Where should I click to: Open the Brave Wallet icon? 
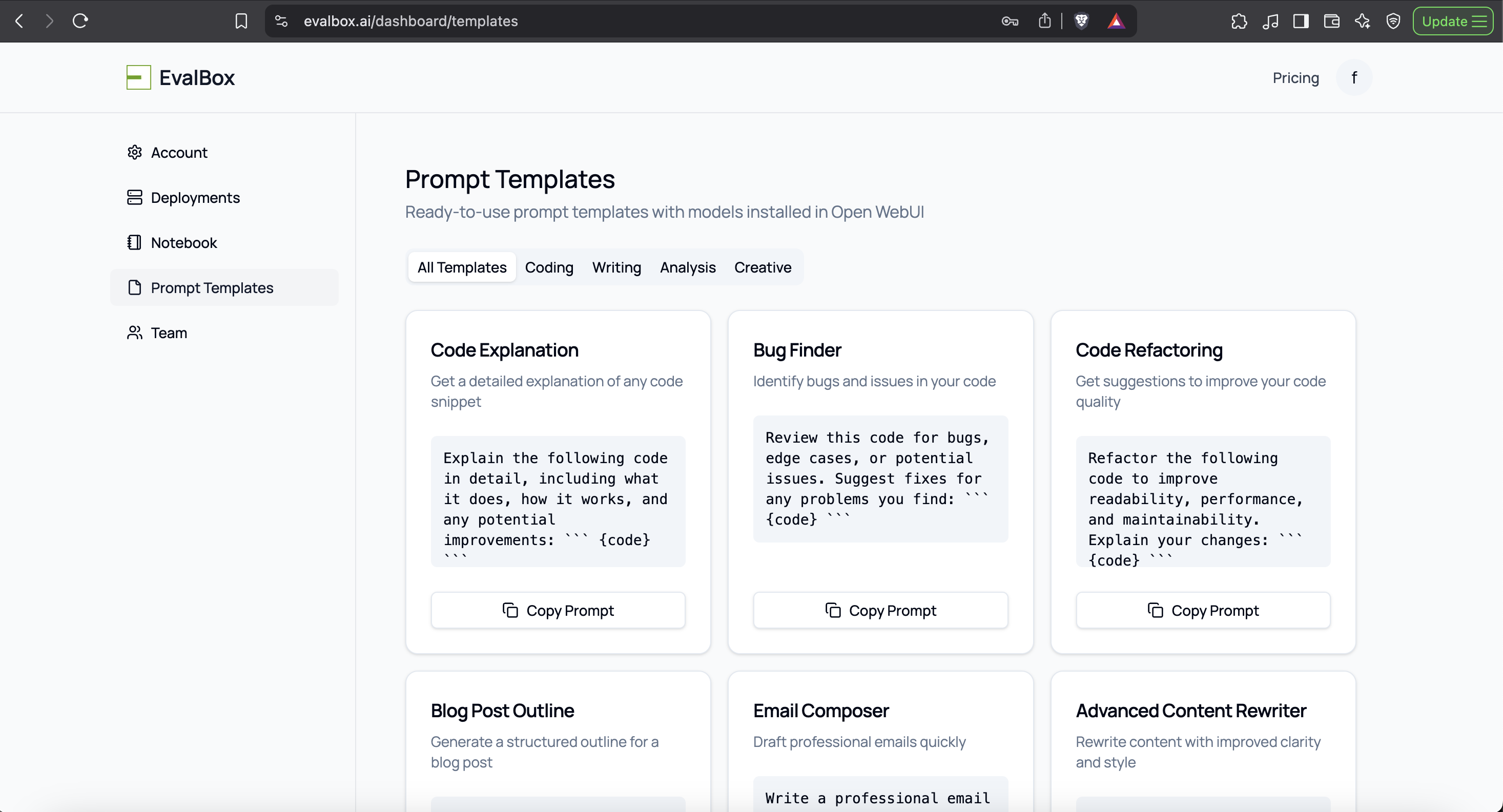pos(1331,21)
